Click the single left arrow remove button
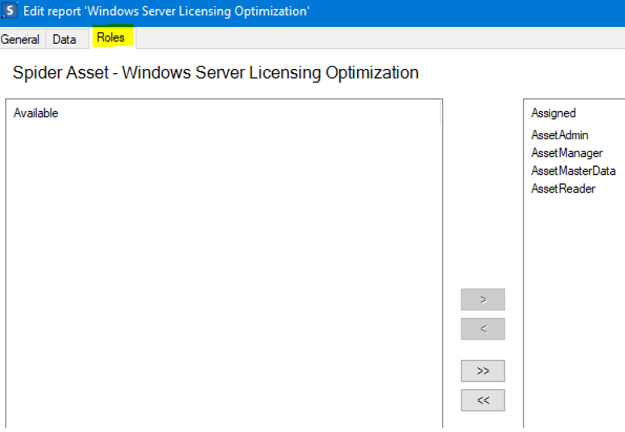This screenshot has height=432, width=625. click(x=483, y=329)
